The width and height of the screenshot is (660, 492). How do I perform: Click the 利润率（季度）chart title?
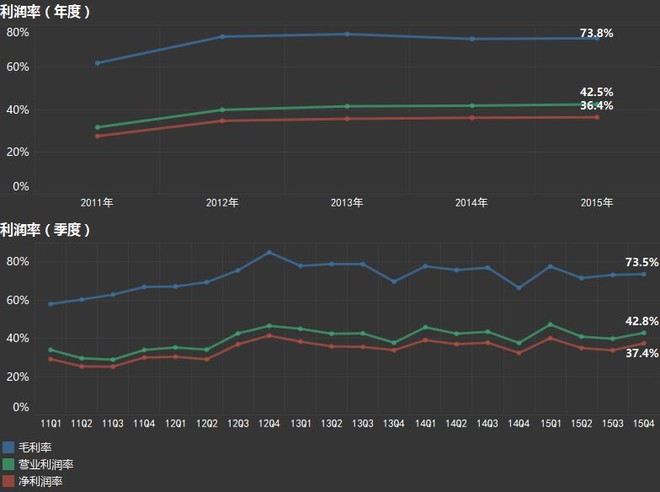click(x=45, y=230)
